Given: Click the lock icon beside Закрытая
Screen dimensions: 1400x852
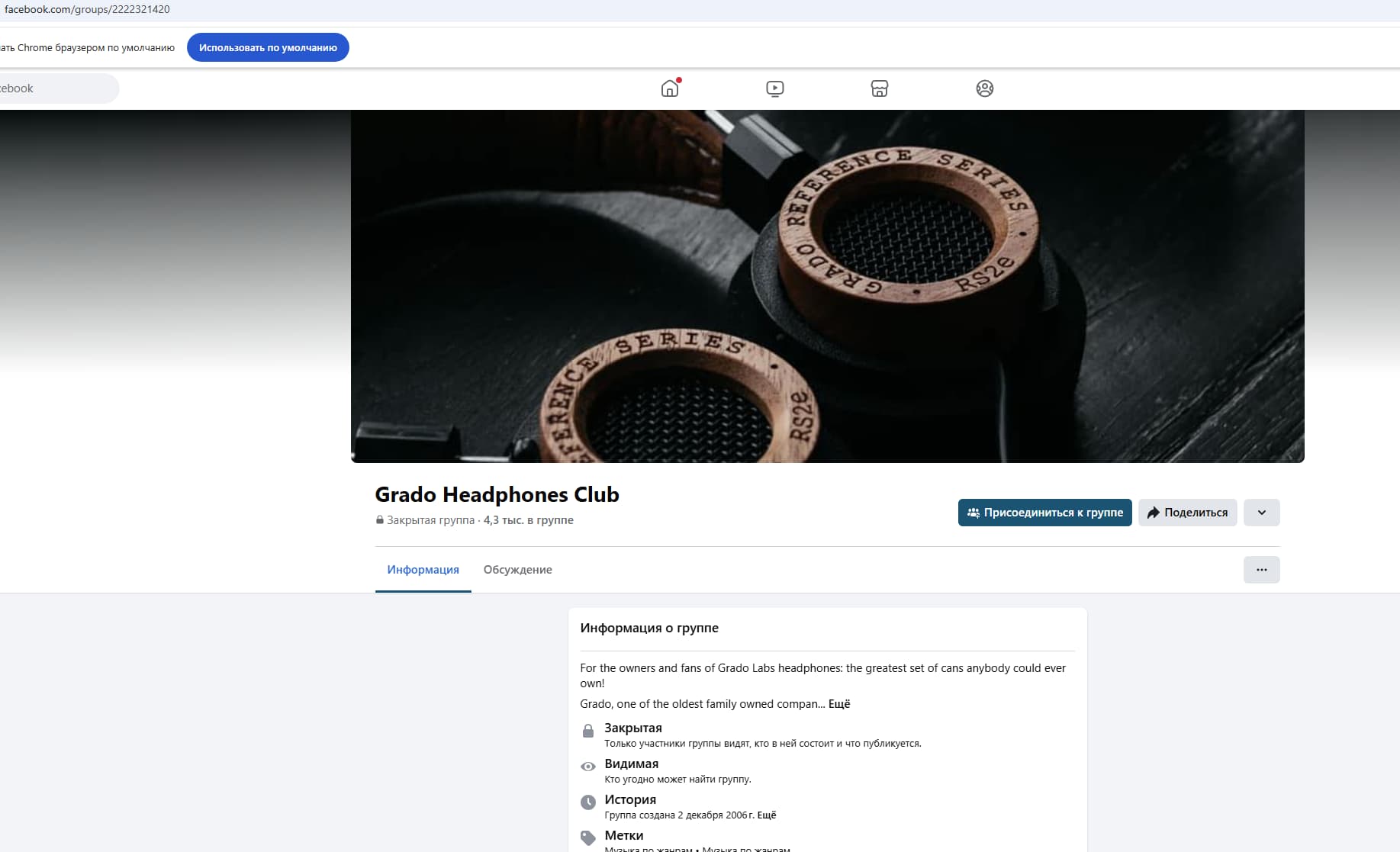Looking at the screenshot, I should [x=588, y=731].
